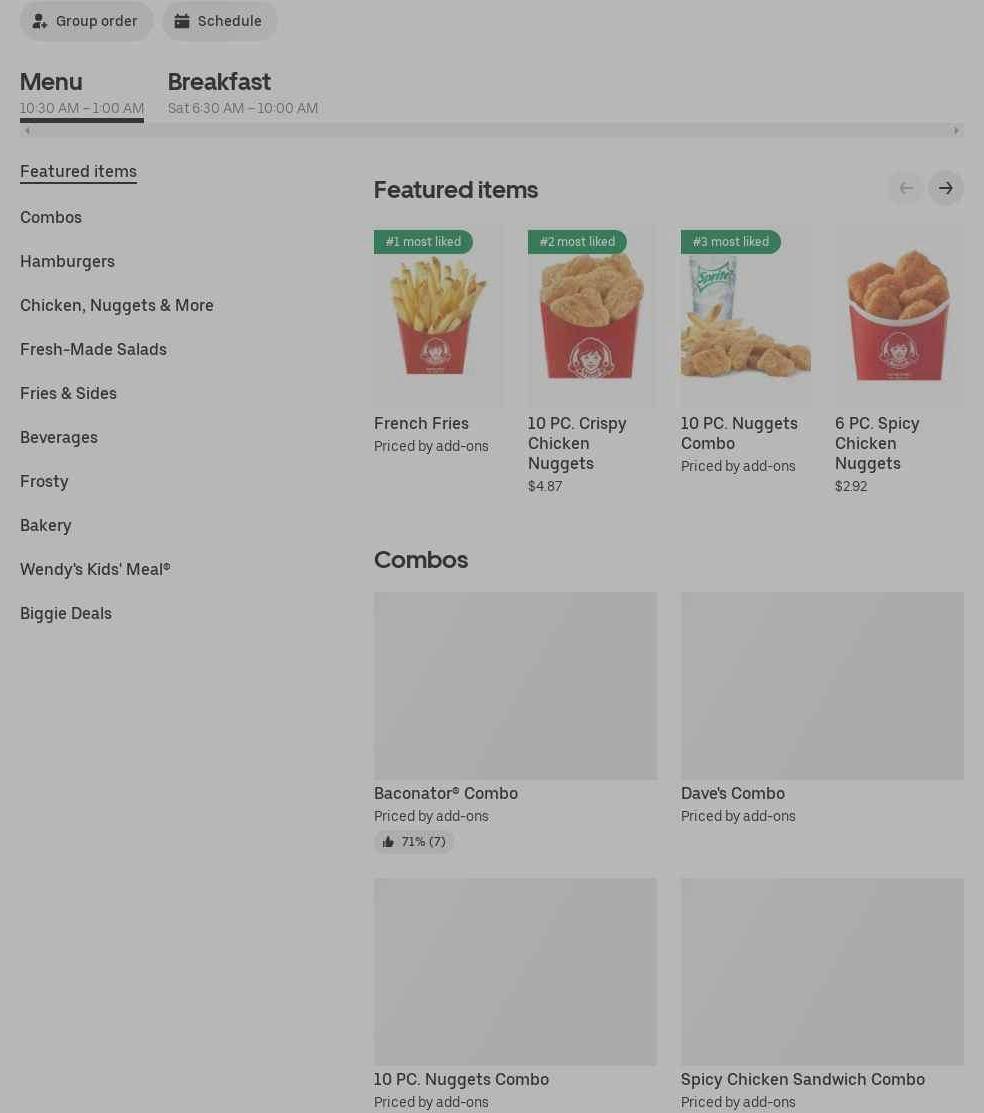Image resolution: width=984 pixels, height=1113 pixels.
Task: Jump to Hamburgers category
Action: pyautogui.click(x=67, y=261)
